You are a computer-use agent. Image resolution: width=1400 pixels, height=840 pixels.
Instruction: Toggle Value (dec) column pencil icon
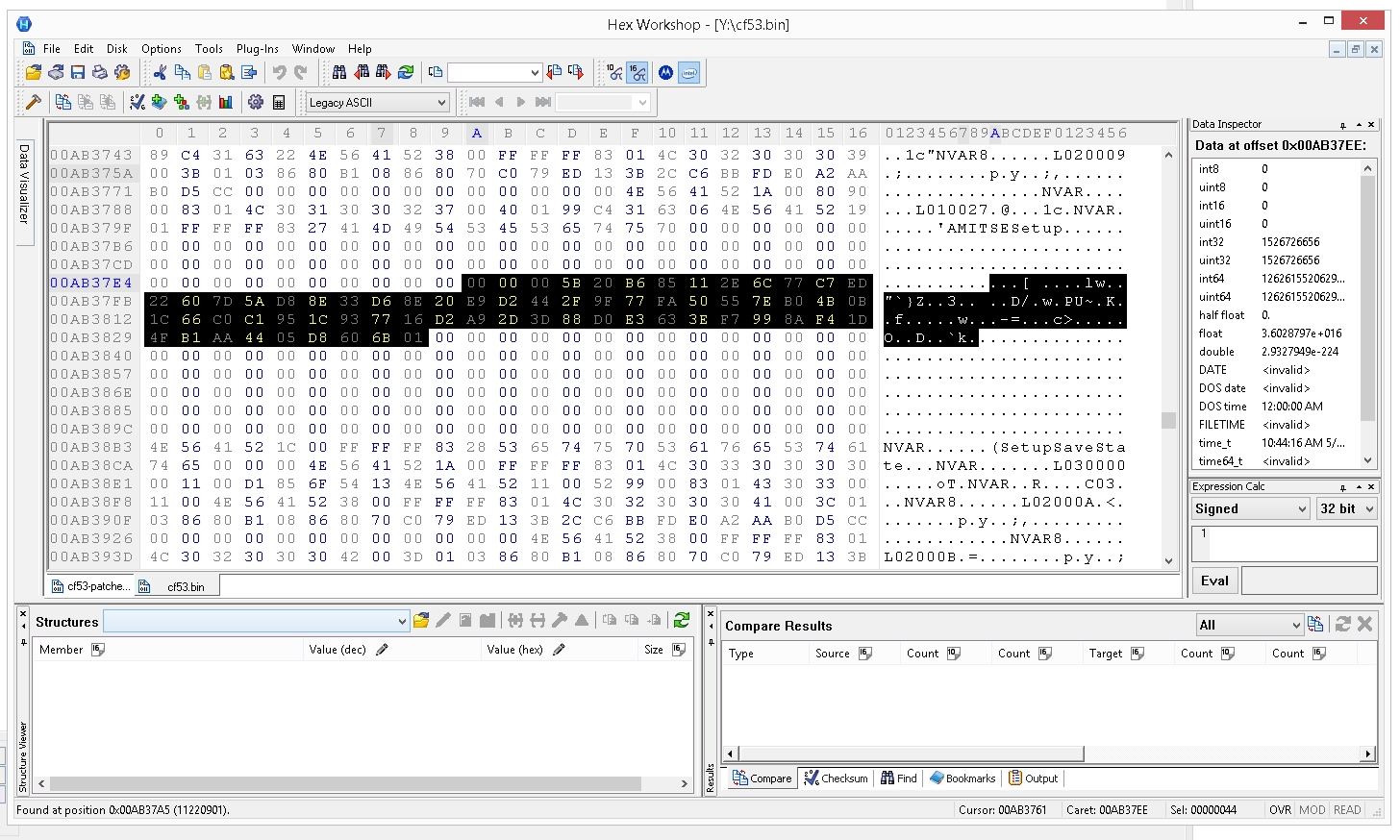(382, 650)
